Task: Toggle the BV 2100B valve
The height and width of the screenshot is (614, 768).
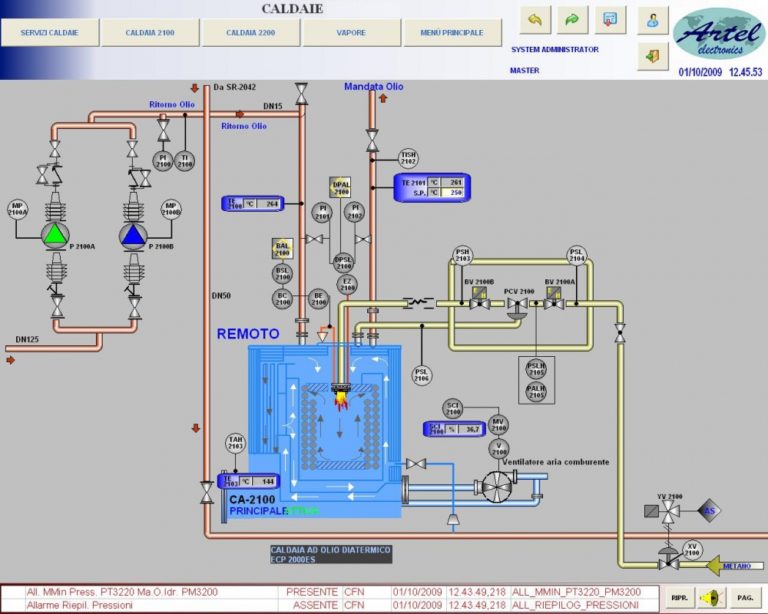Action: pos(480,304)
